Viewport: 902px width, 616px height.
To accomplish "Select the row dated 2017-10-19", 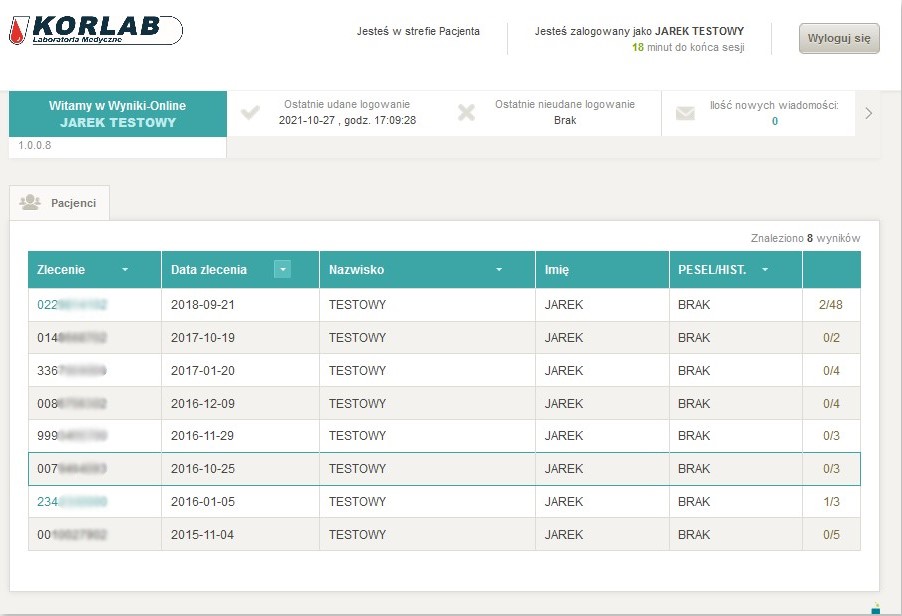I will tap(444, 338).
